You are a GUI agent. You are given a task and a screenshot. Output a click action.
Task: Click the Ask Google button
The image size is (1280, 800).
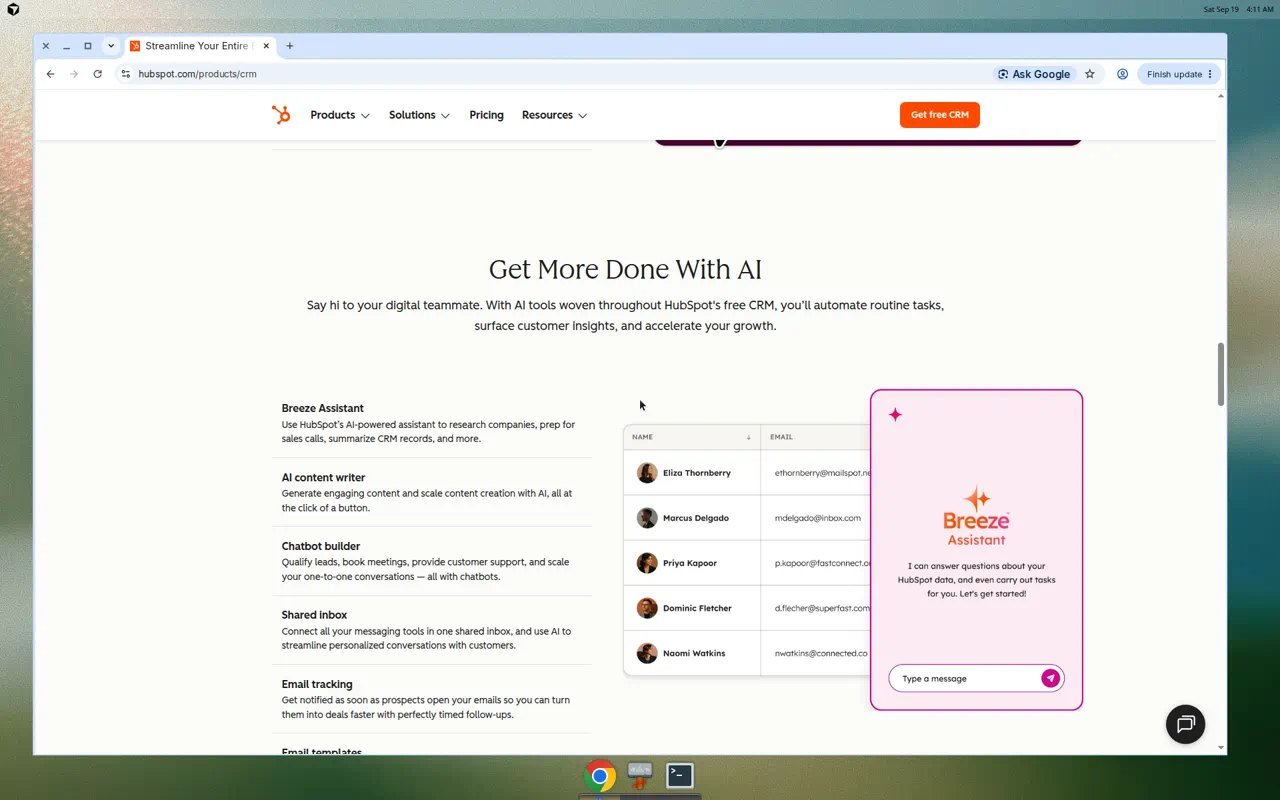[x=1034, y=74]
